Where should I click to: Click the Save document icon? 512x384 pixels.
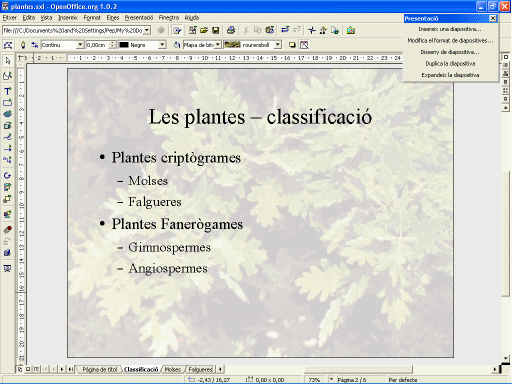[216, 30]
